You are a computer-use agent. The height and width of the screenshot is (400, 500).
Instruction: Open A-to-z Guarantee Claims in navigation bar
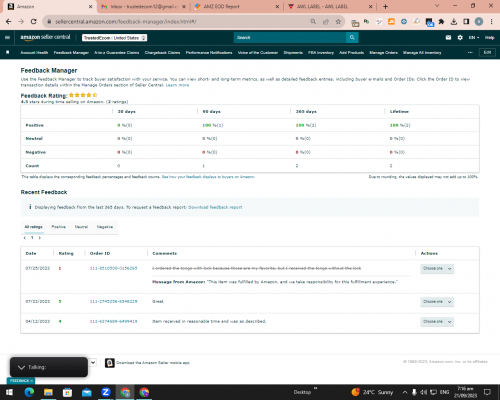(116, 53)
